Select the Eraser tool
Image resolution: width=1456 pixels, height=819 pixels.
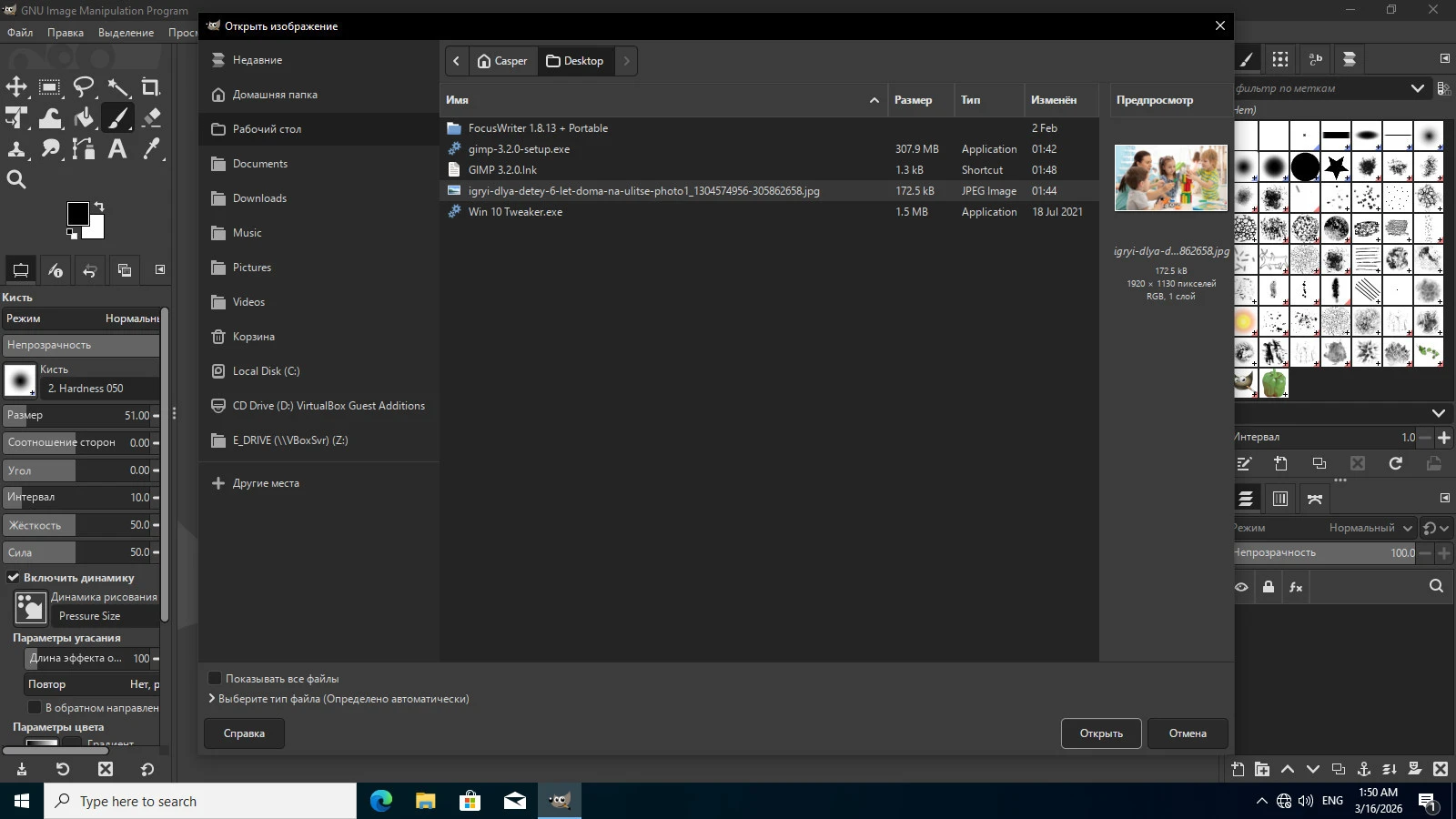point(151,118)
